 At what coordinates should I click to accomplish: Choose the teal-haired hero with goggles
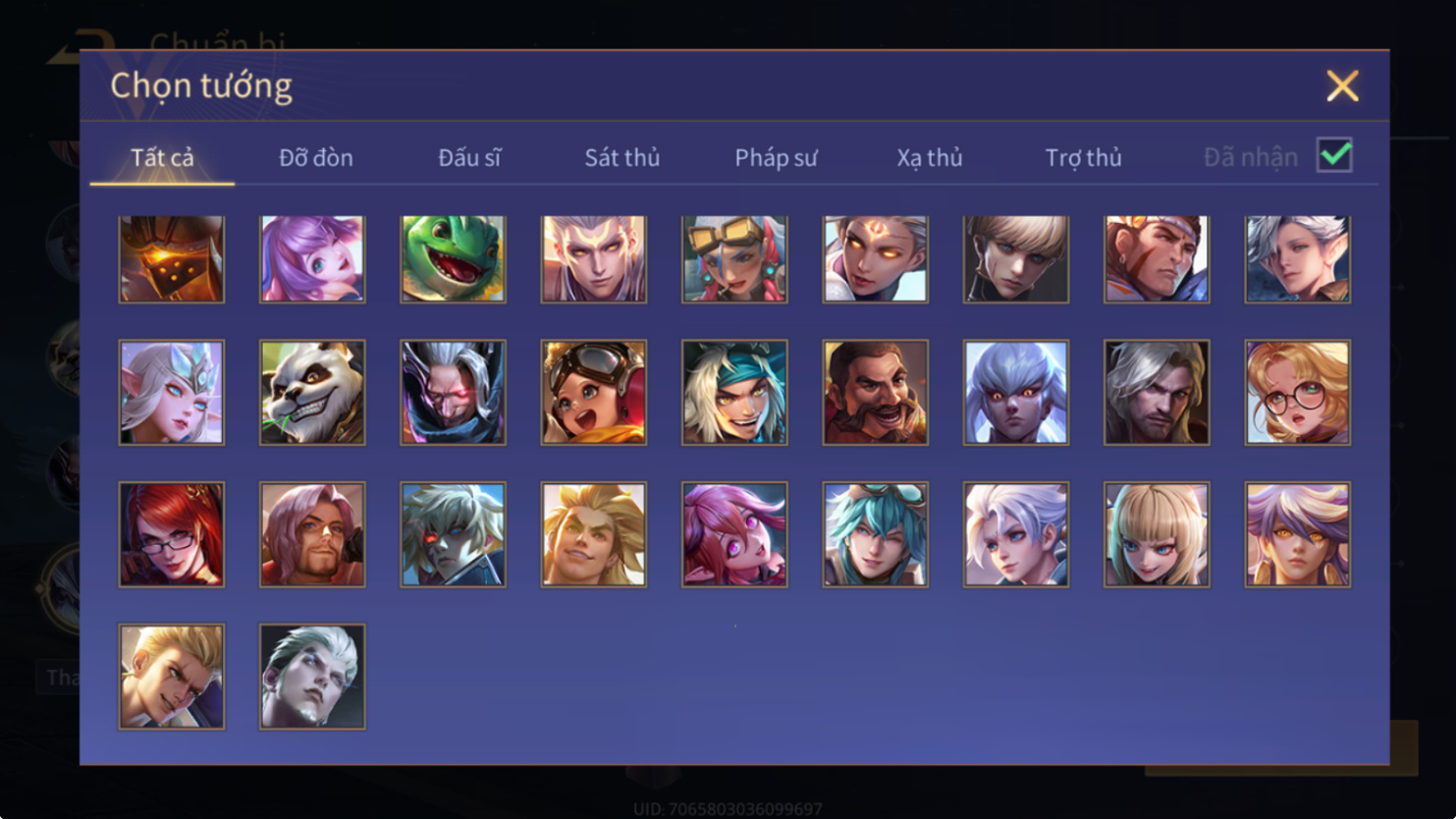coord(875,534)
